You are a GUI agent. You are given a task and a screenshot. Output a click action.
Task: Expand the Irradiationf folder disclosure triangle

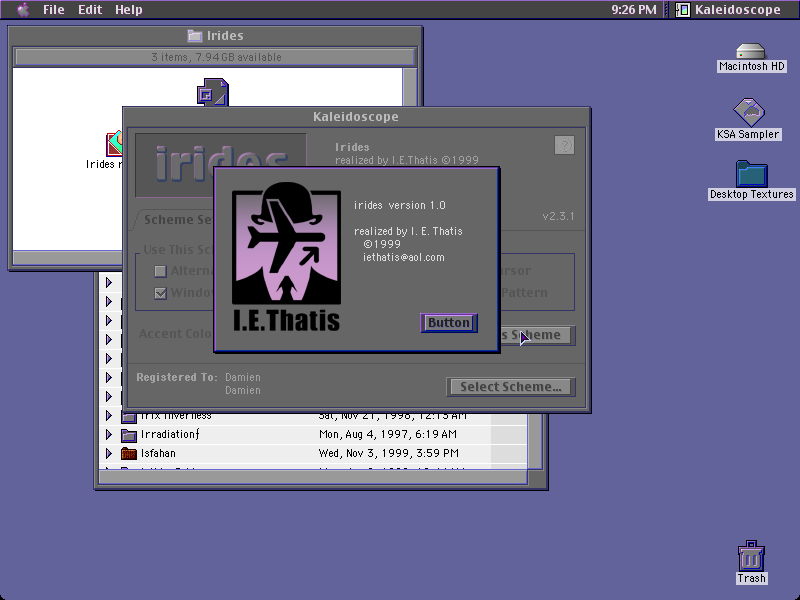pyautogui.click(x=109, y=435)
